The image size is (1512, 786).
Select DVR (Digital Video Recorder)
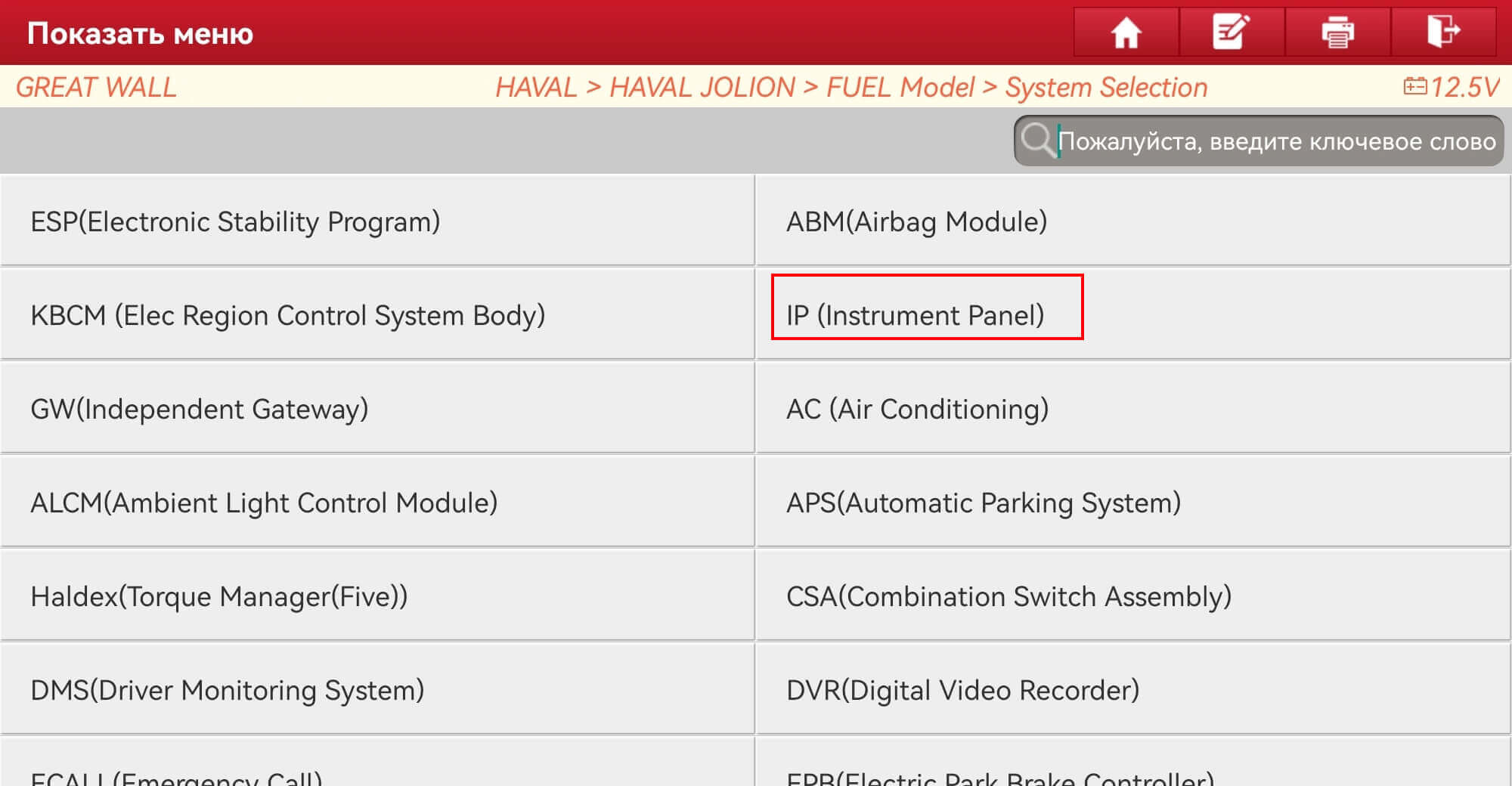point(1133,689)
